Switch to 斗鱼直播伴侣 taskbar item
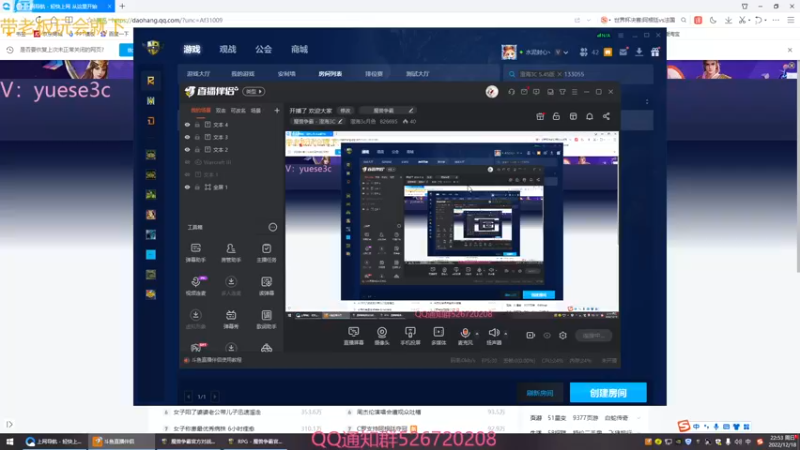The image size is (800, 450). click(x=119, y=441)
